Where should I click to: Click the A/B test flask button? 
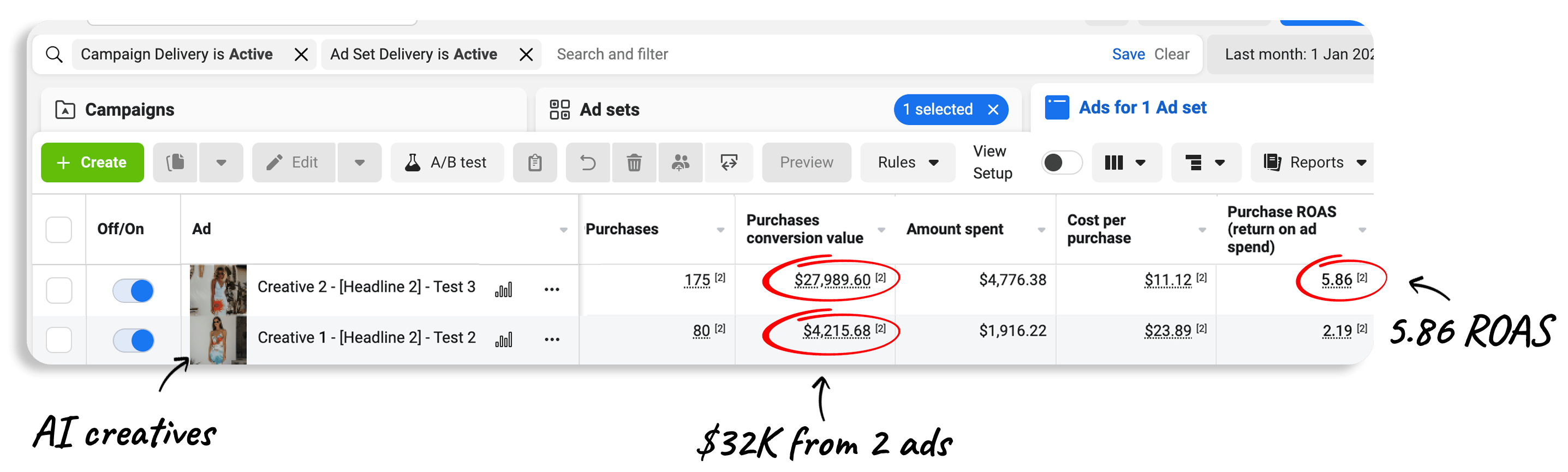[447, 163]
